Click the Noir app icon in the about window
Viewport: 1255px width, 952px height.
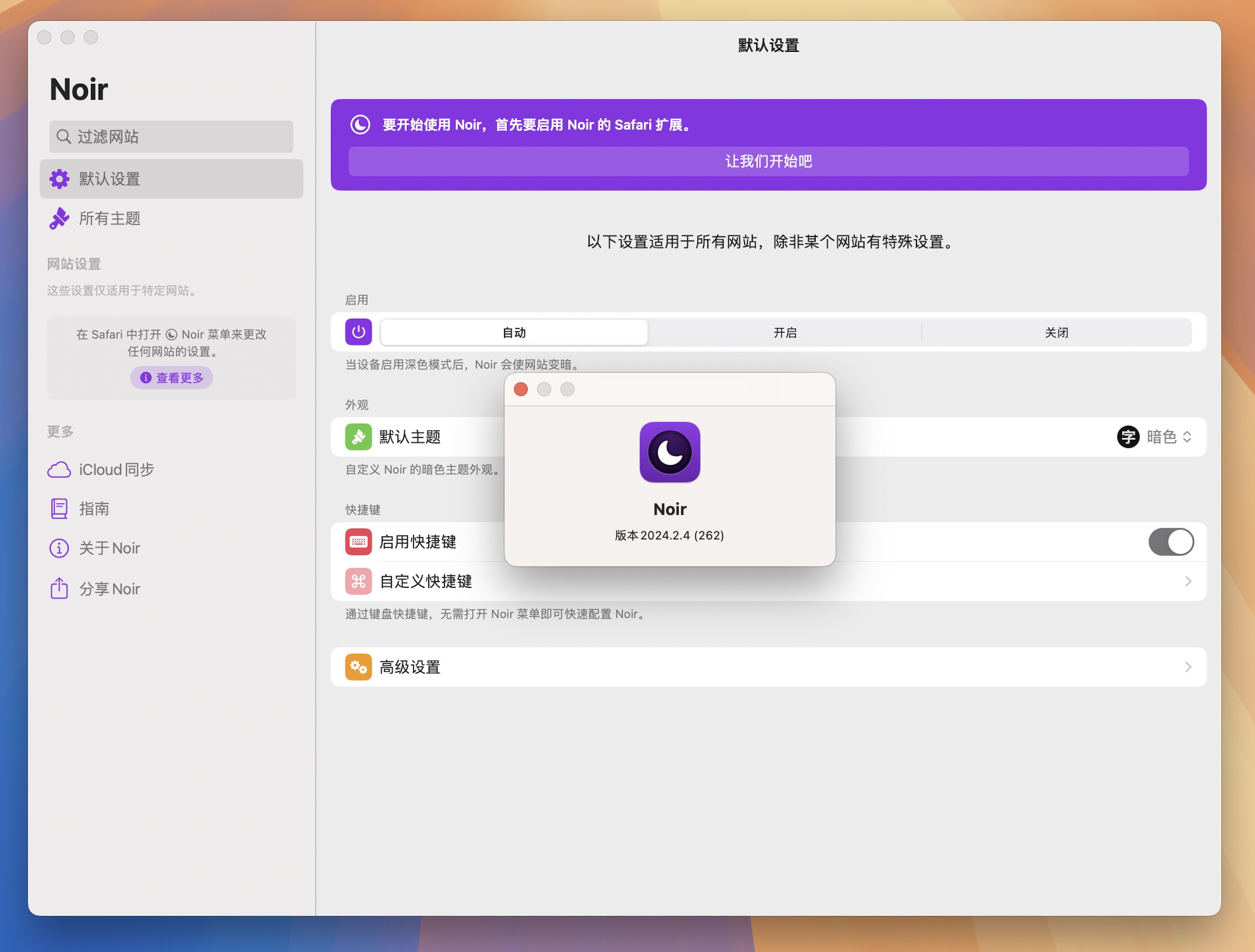(x=670, y=452)
